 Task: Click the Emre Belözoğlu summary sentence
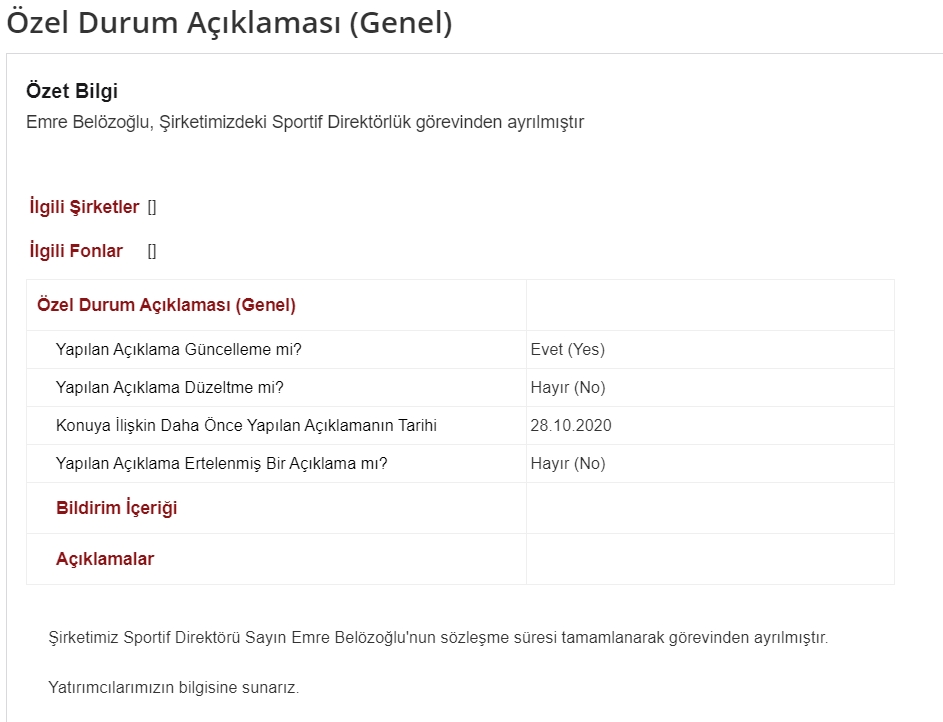click(305, 122)
